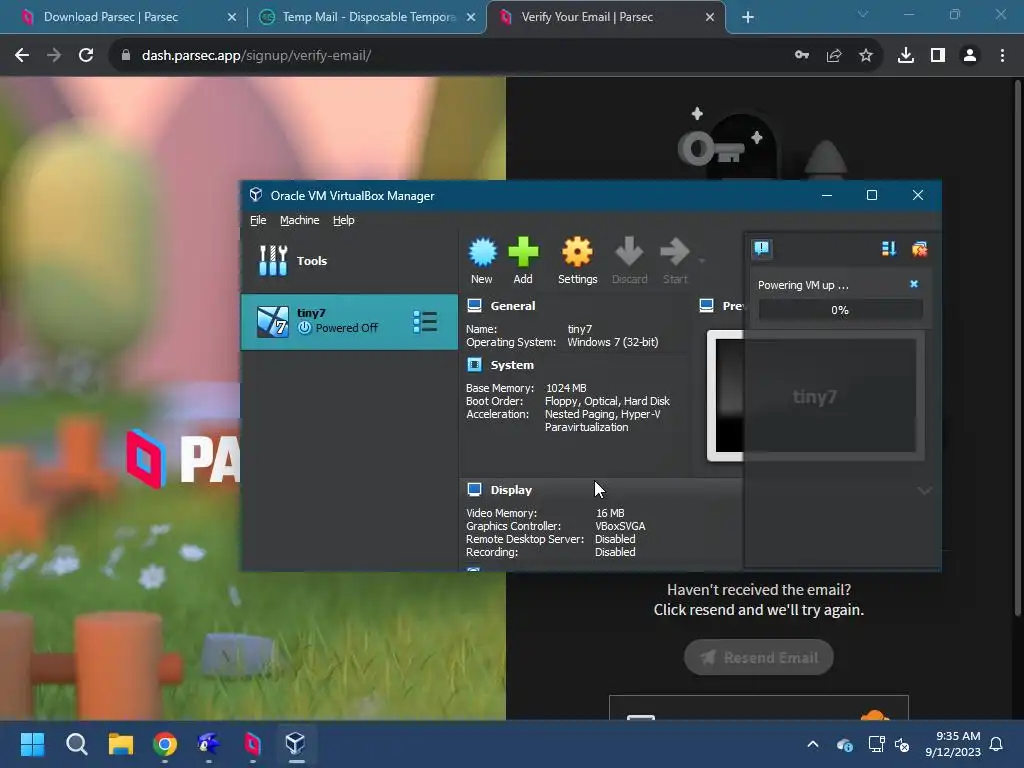Click the New machine icon in VirtualBox
1024x768 pixels.
[x=483, y=261]
